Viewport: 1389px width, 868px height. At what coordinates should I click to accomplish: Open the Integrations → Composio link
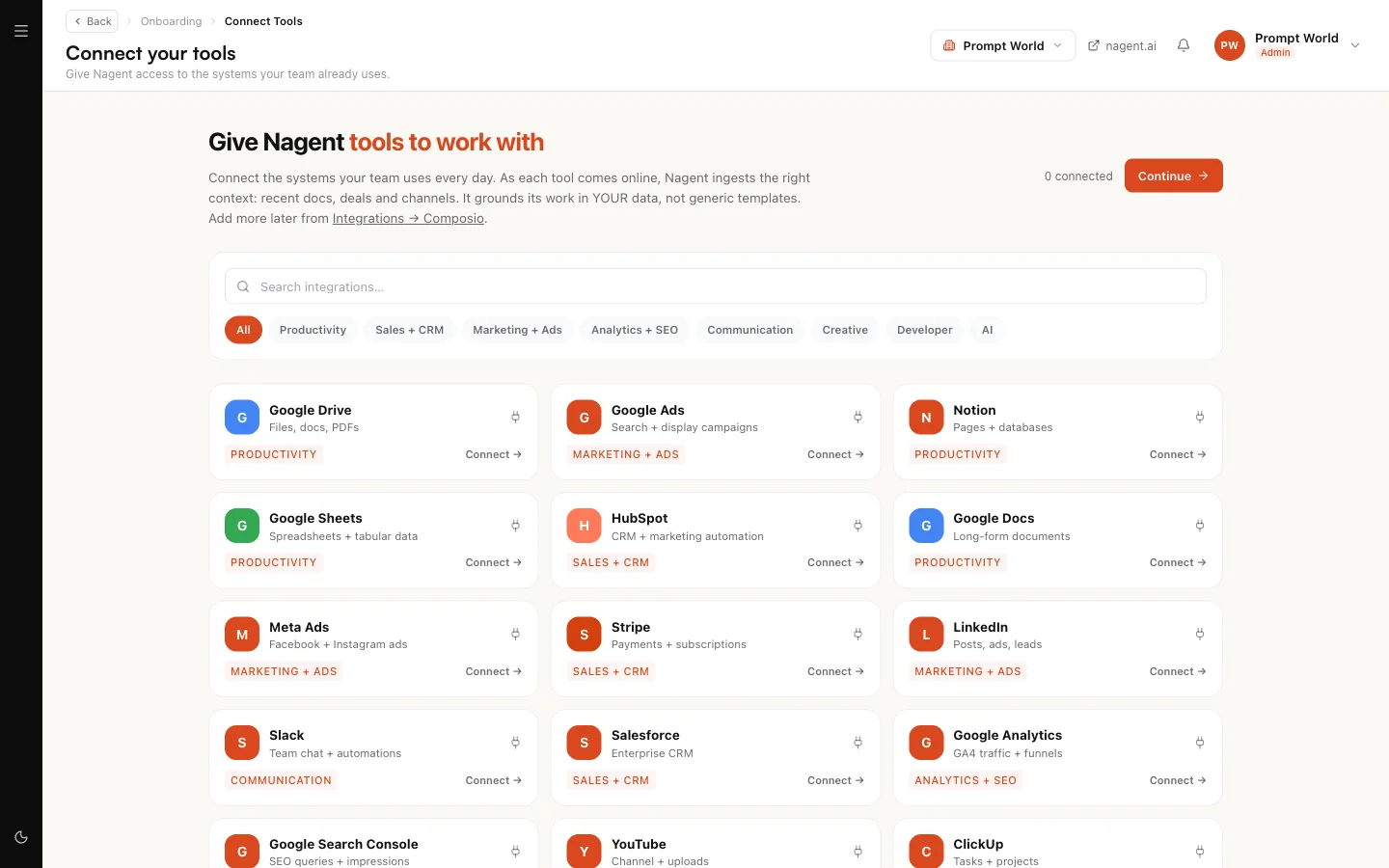coord(408,218)
